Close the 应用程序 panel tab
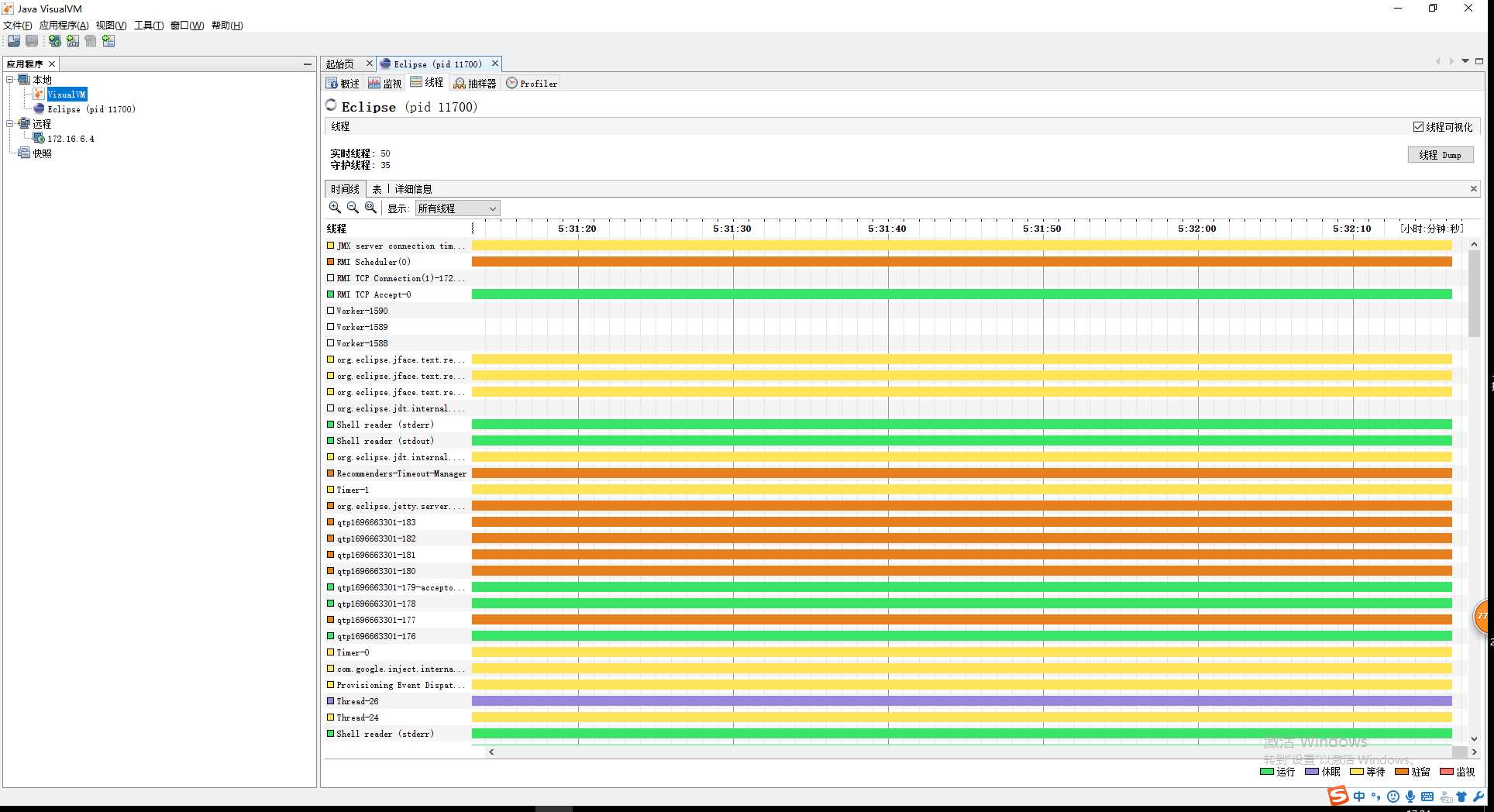1494x812 pixels. coord(52,64)
